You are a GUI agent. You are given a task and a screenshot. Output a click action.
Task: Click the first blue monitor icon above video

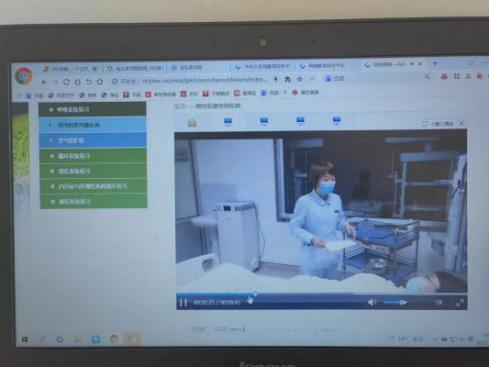point(228,122)
